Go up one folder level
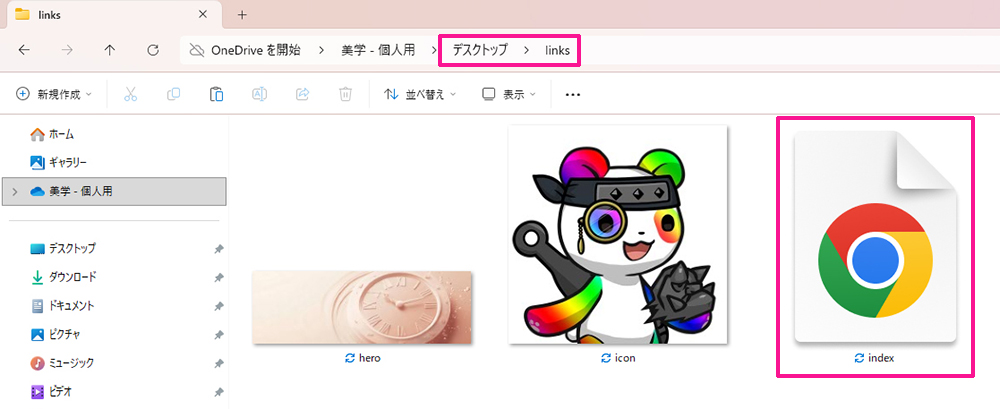Viewport: 1000px width, 409px height. coord(110,50)
